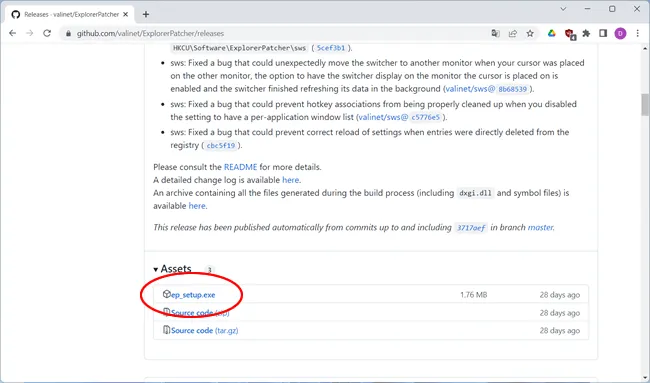
Task: Open the master branch link
Action: tap(540, 227)
